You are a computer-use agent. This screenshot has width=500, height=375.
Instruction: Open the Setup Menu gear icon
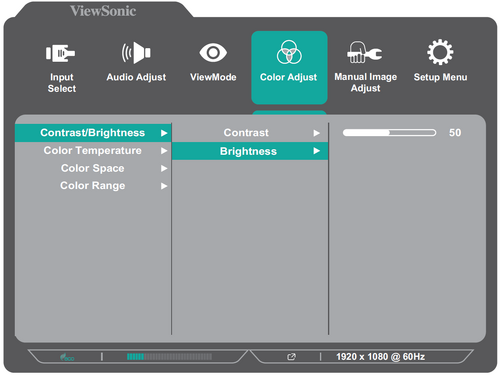pos(440,52)
